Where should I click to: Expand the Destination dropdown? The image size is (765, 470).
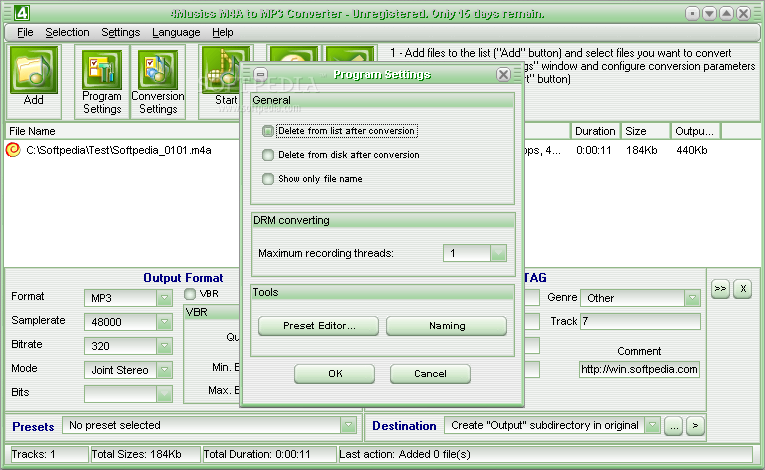(652, 425)
